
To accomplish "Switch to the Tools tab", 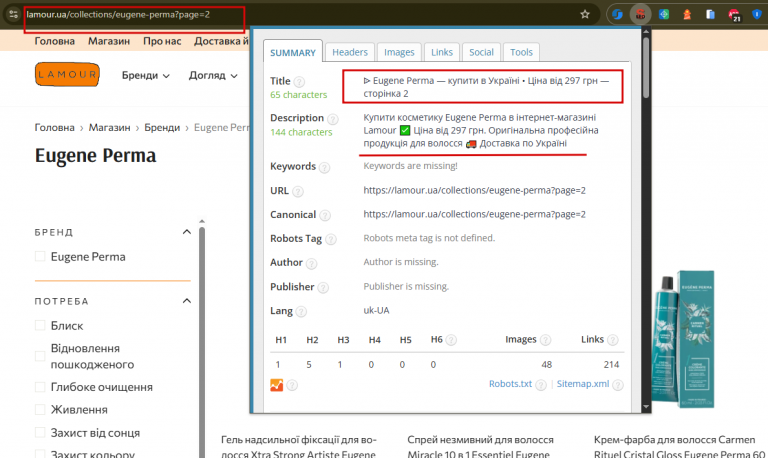I will click(521, 52).
